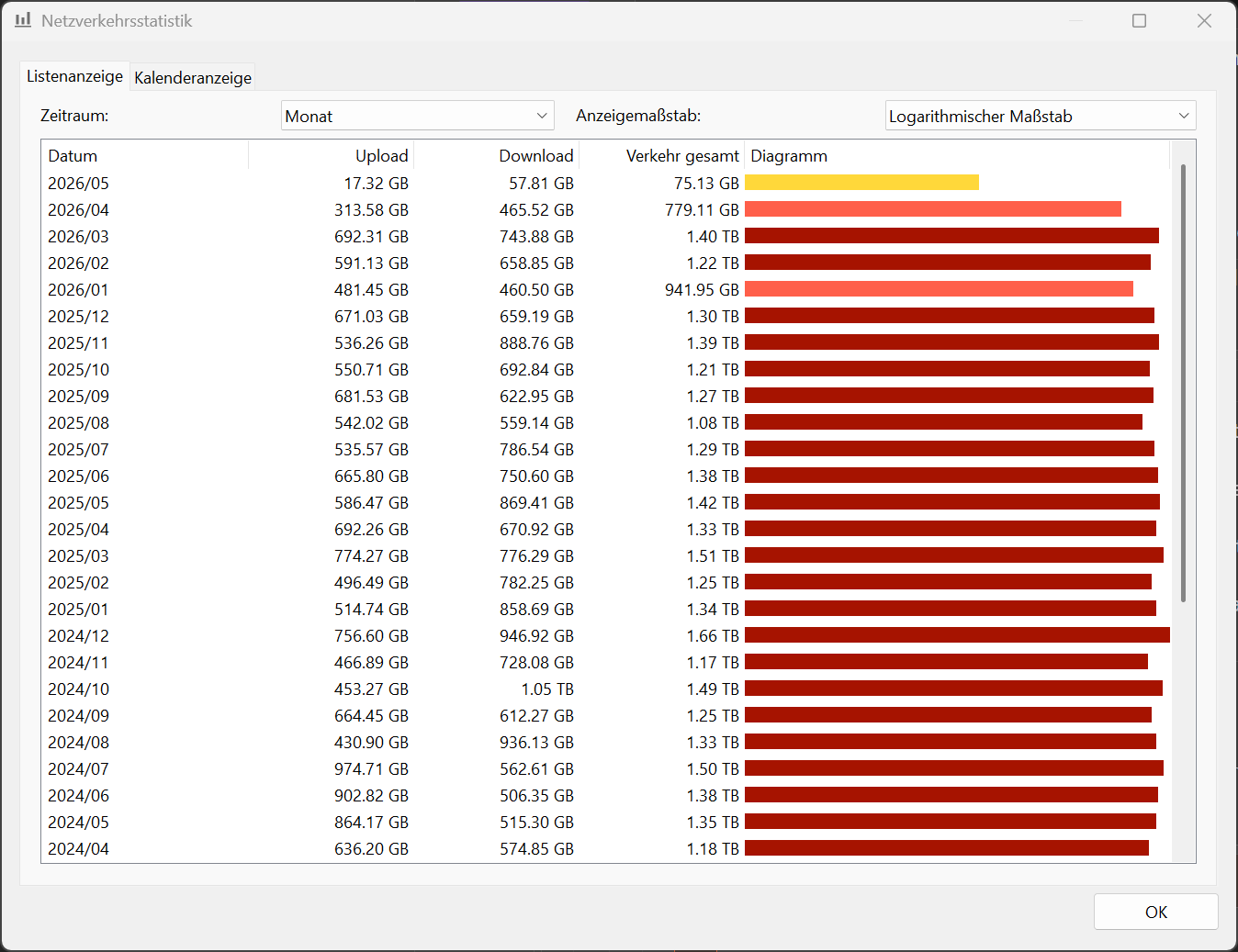Click the 1.08 TB total value
Screen dimensions: 1238x952
(x=713, y=423)
